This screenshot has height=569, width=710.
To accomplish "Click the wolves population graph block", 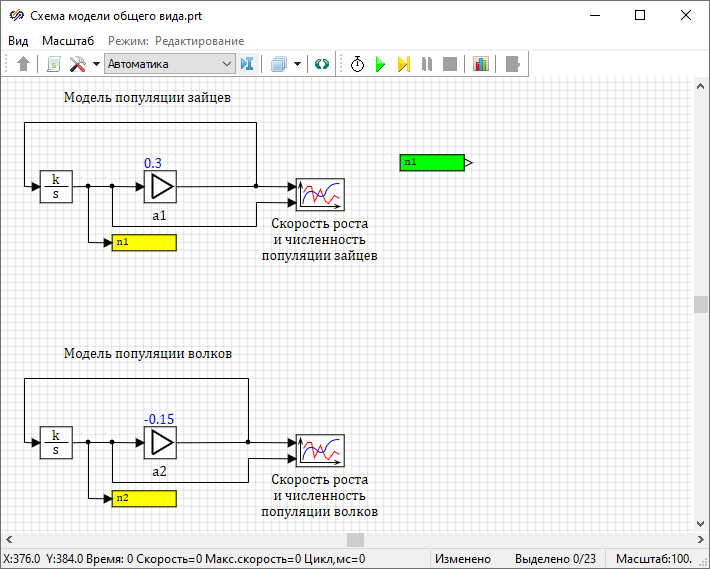I will (320, 450).
